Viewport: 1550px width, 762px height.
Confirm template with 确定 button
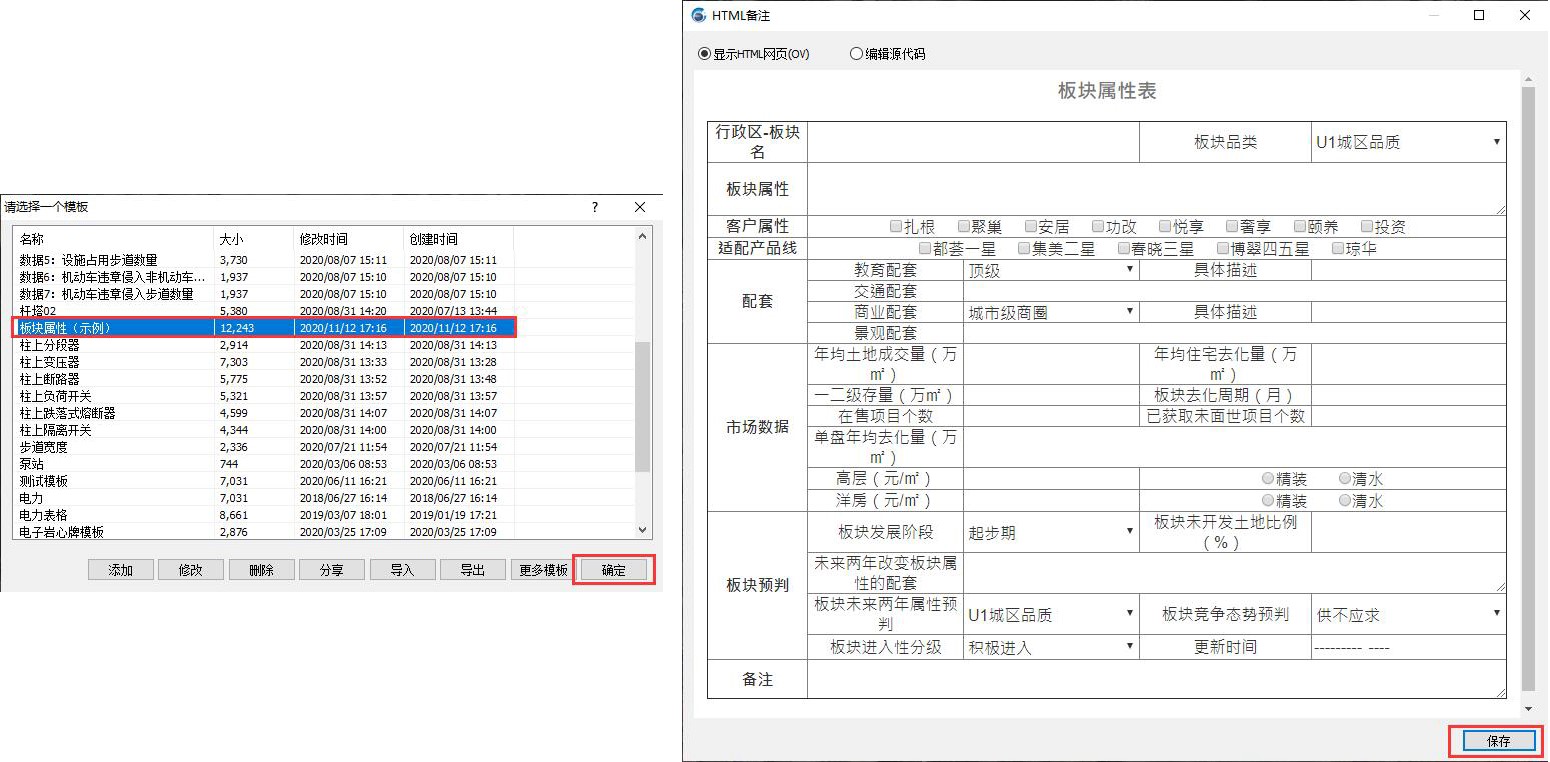[614, 570]
